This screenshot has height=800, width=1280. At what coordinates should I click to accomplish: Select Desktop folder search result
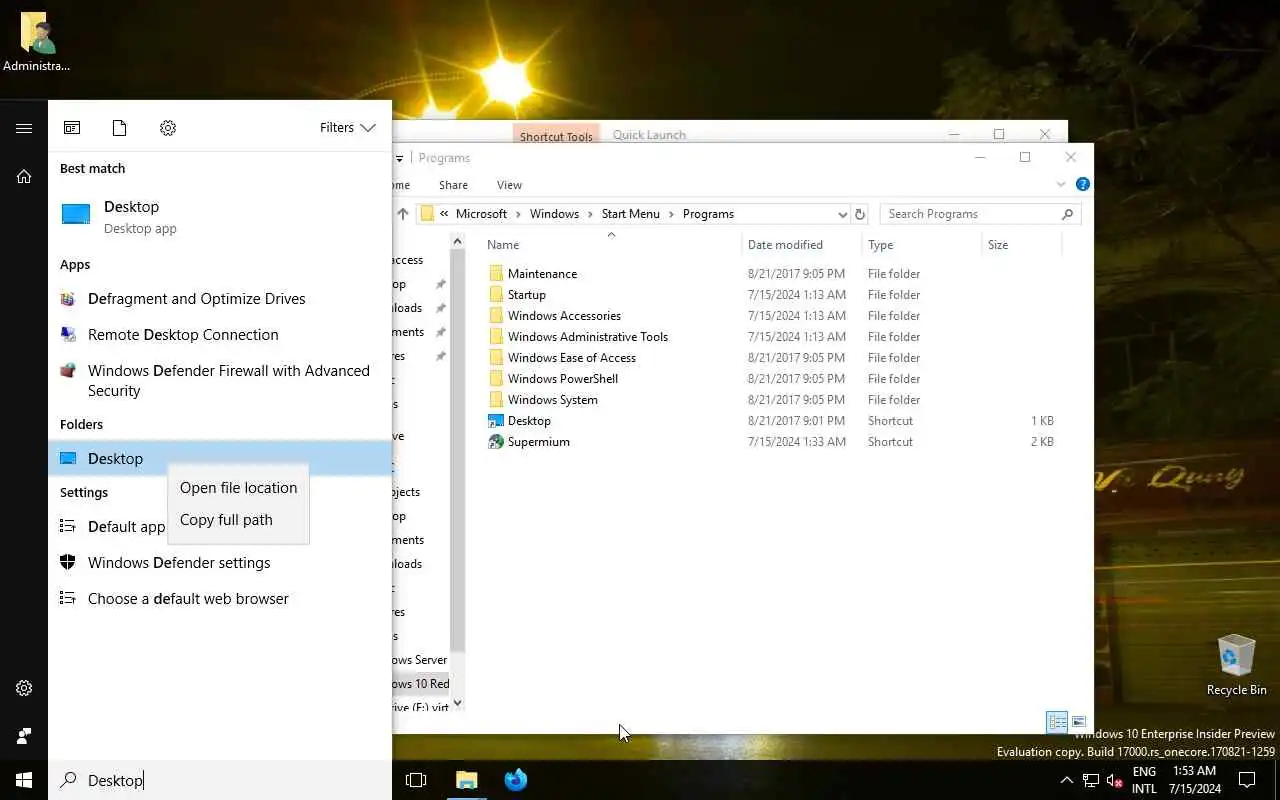[x=220, y=458]
